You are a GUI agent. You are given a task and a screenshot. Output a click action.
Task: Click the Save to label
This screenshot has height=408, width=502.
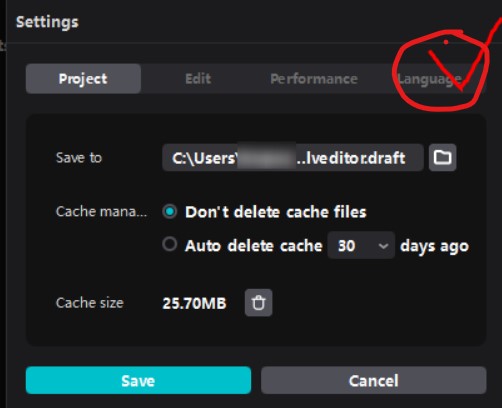click(79, 157)
